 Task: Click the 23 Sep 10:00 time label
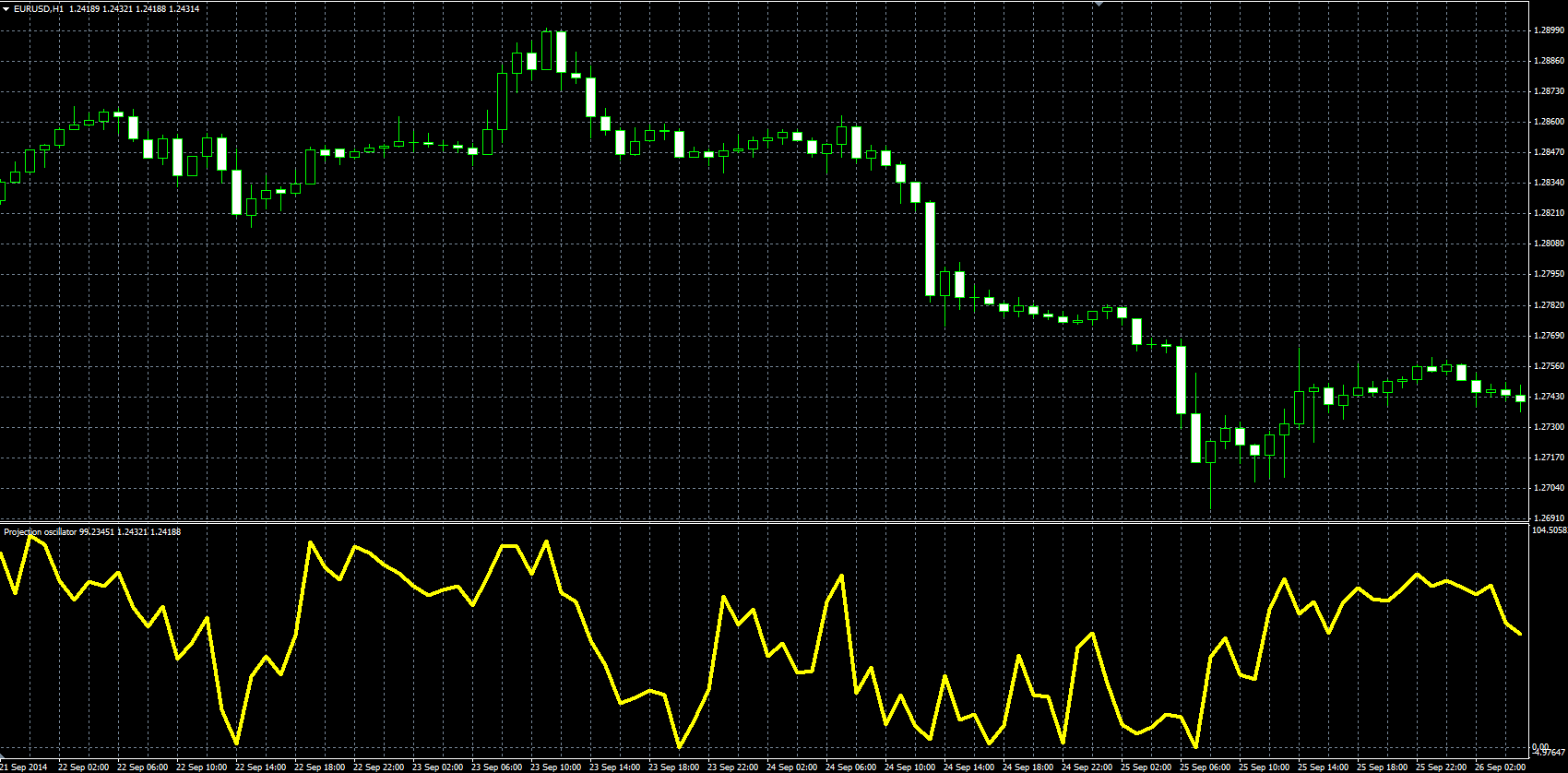555,767
